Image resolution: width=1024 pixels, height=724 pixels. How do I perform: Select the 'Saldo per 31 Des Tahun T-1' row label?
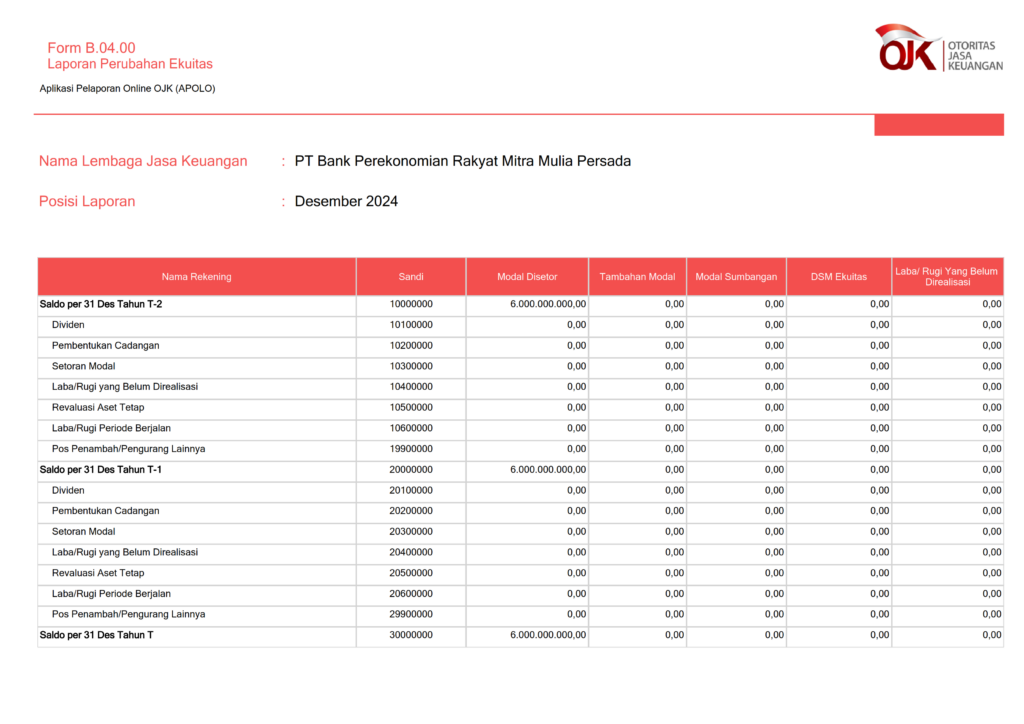coord(101,469)
